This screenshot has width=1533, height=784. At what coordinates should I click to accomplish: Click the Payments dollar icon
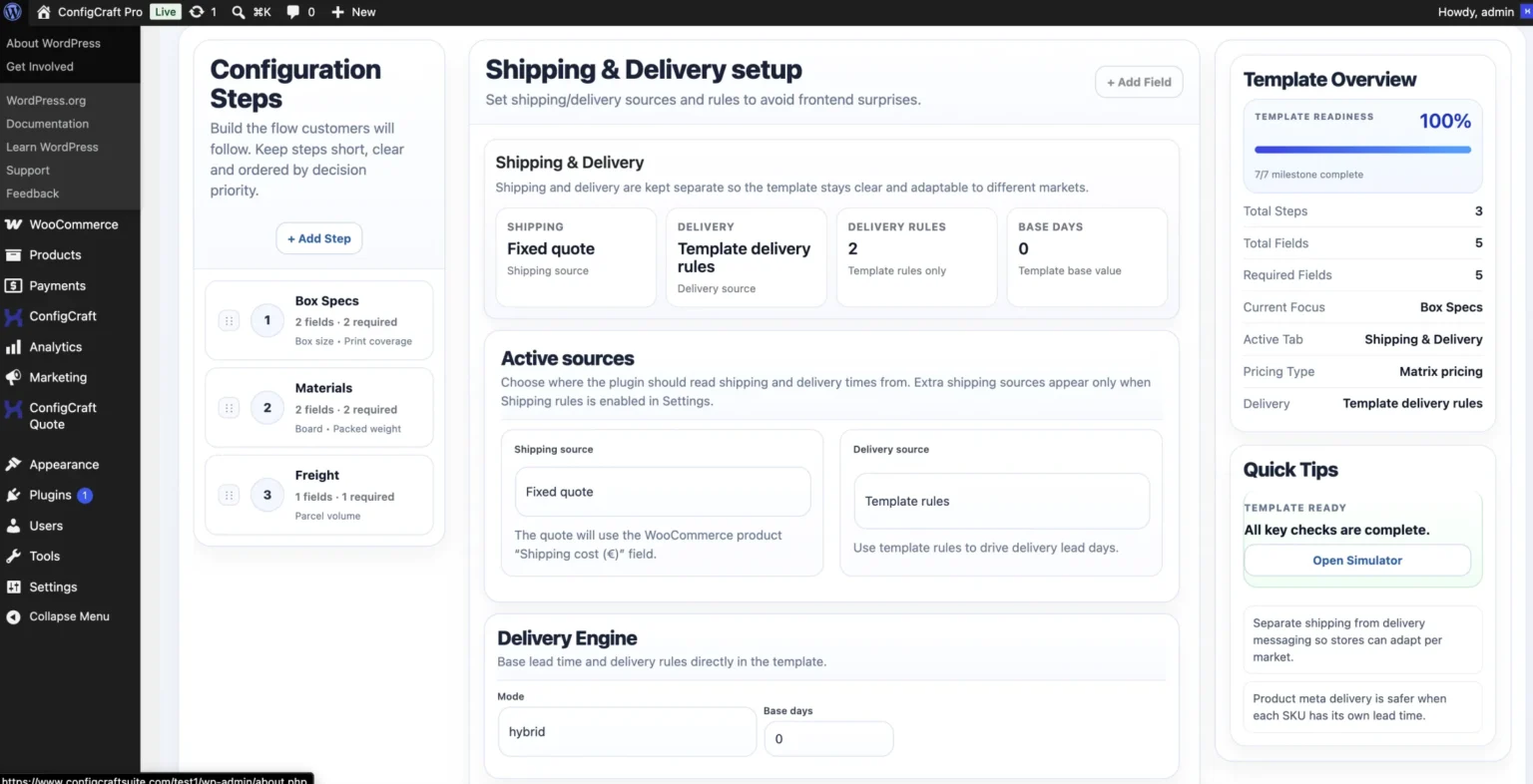click(14, 286)
